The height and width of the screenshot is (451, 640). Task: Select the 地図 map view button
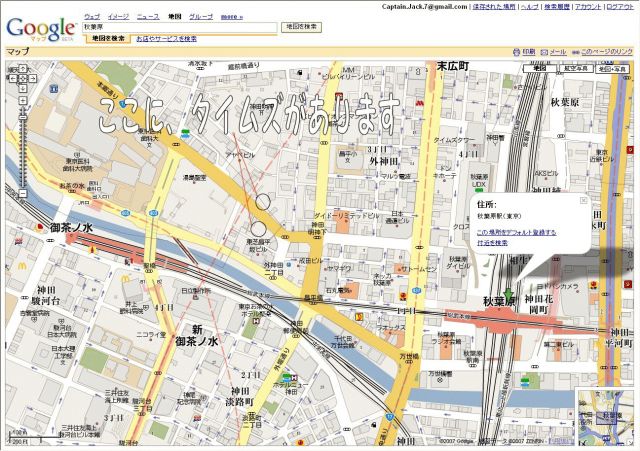point(541,69)
